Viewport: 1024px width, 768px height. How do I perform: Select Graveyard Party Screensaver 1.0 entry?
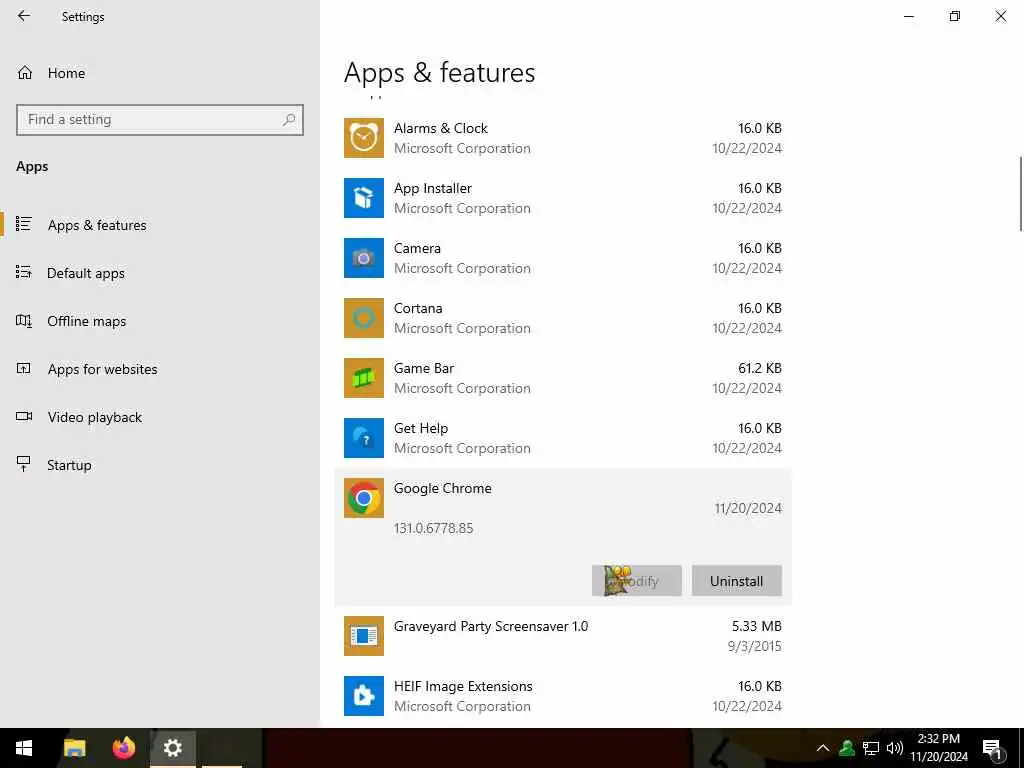(x=563, y=636)
